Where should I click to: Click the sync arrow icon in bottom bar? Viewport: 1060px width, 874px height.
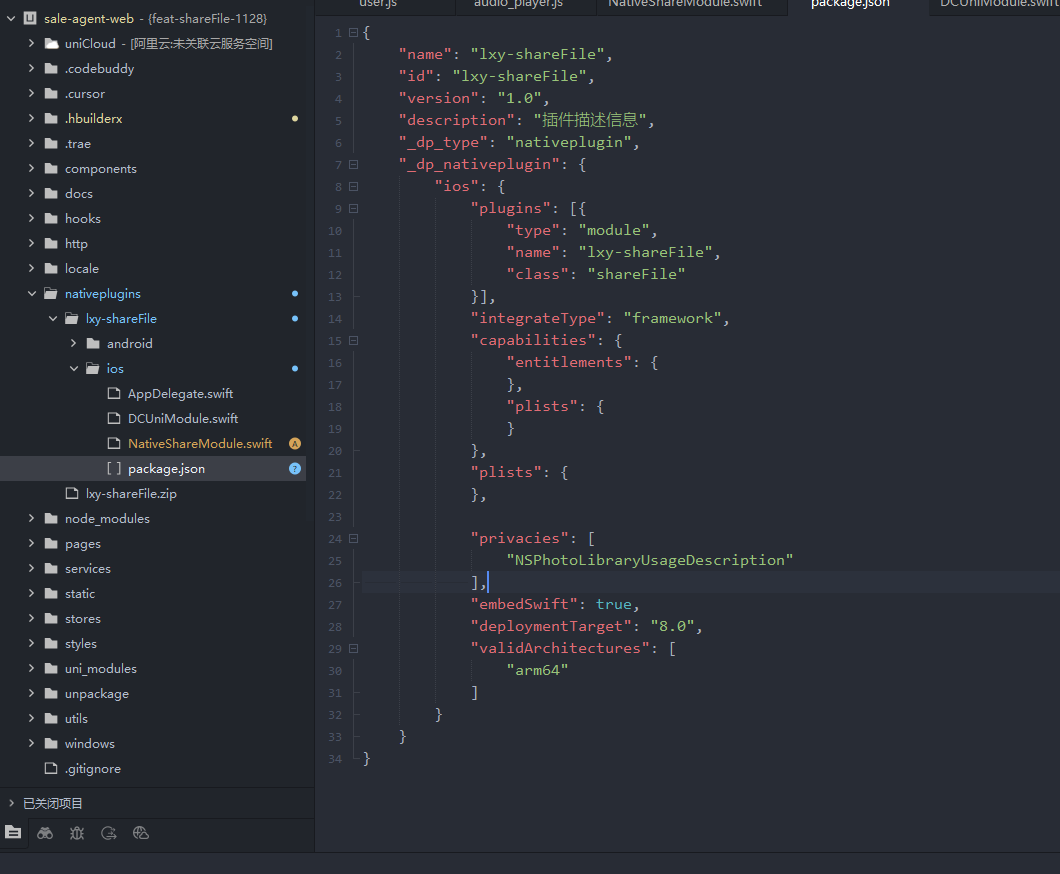109,832
